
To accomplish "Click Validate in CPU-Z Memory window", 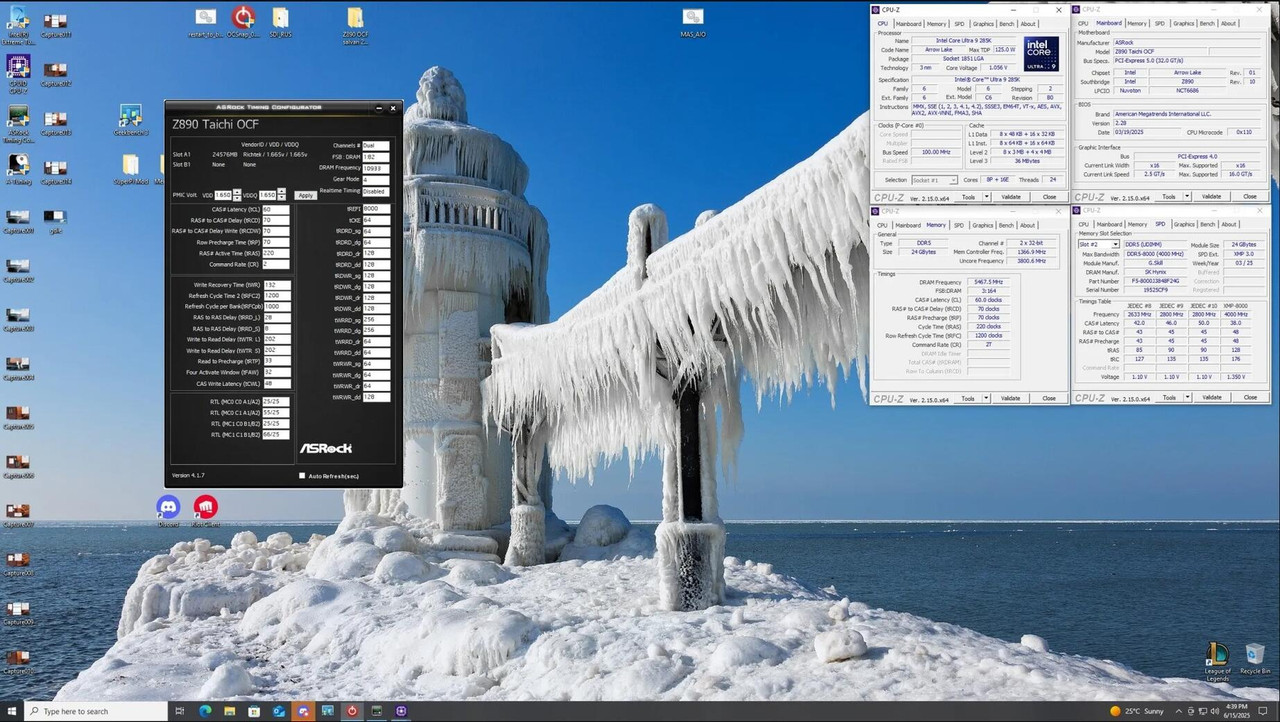I will click(1011, 398).
